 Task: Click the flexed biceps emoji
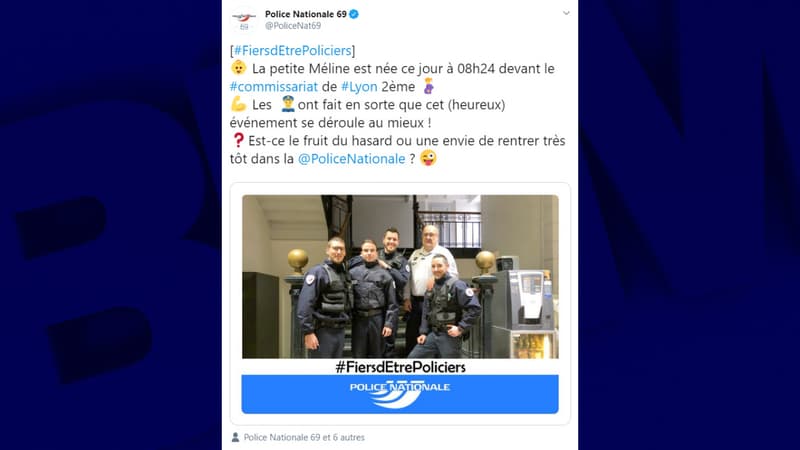click(x=238, y=104)
